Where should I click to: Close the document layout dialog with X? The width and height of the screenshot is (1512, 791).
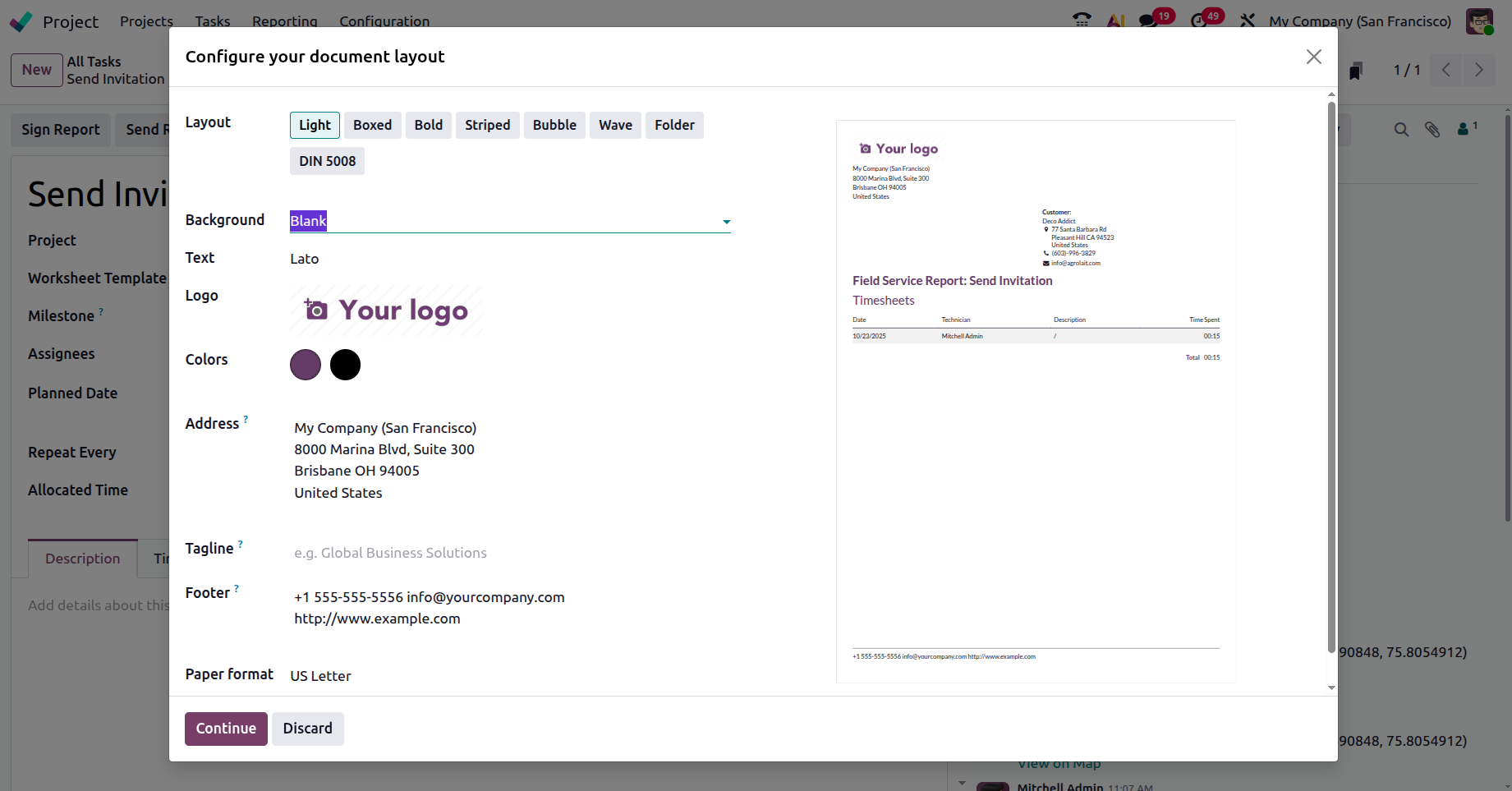click(x=1314, y=57)
